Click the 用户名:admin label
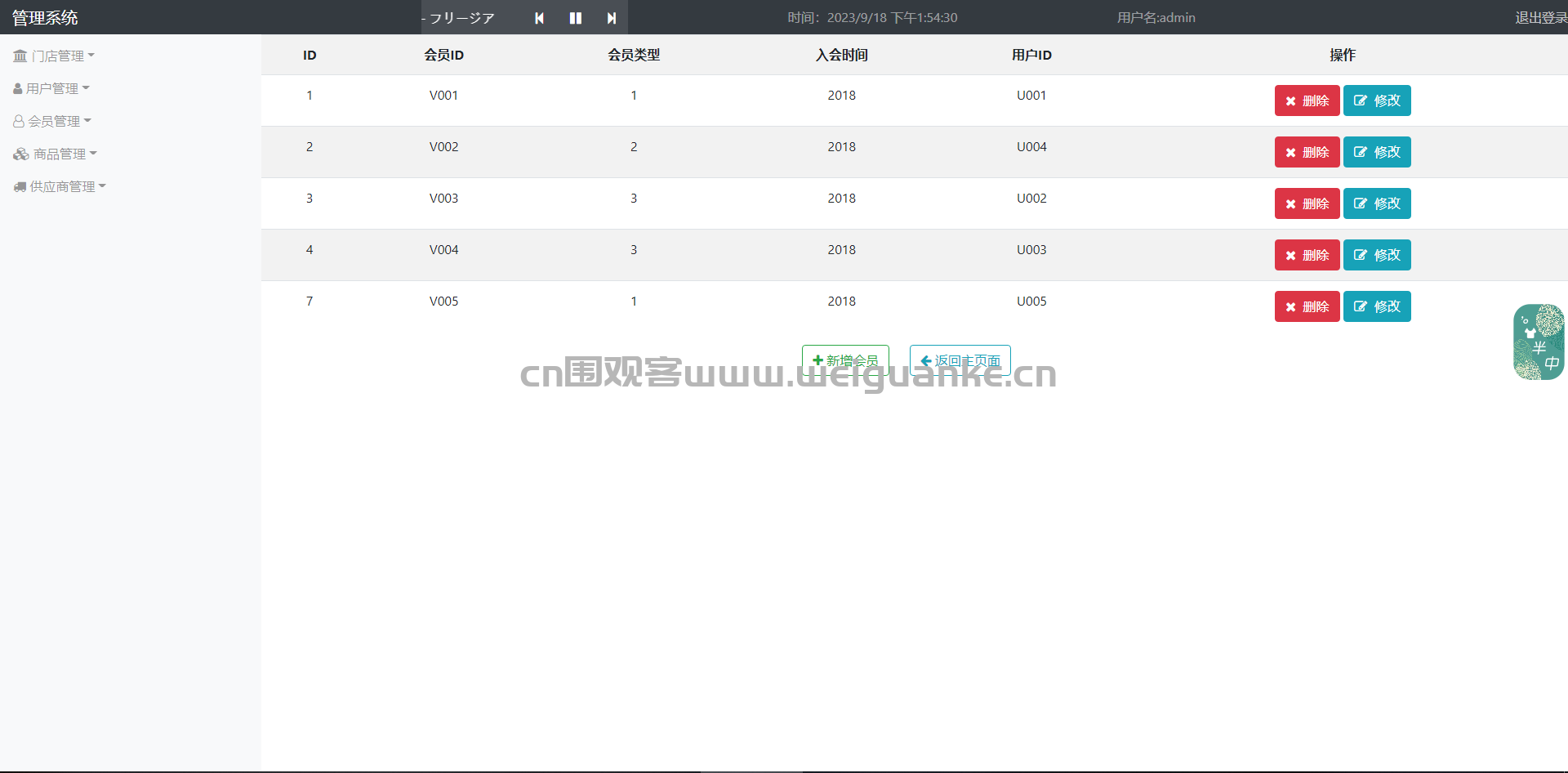Viewport: 1568px width, 773px height. tap(1156, 17)
